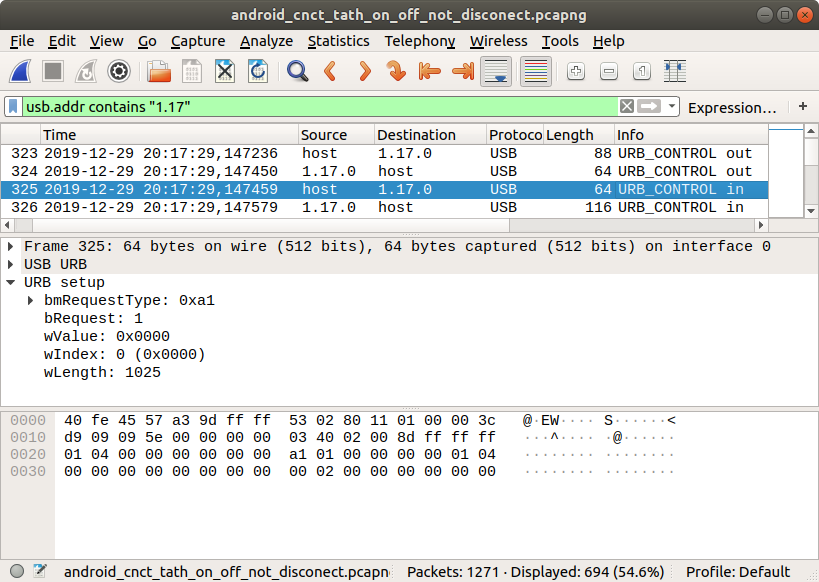Open the Expression… dialog
Viewport: 819px width, 582px height.
coord(732,108)
